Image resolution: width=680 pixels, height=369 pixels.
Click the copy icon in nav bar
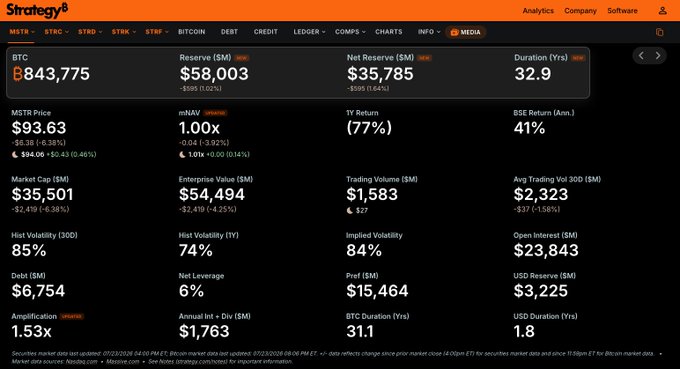[x=660, y=32]
